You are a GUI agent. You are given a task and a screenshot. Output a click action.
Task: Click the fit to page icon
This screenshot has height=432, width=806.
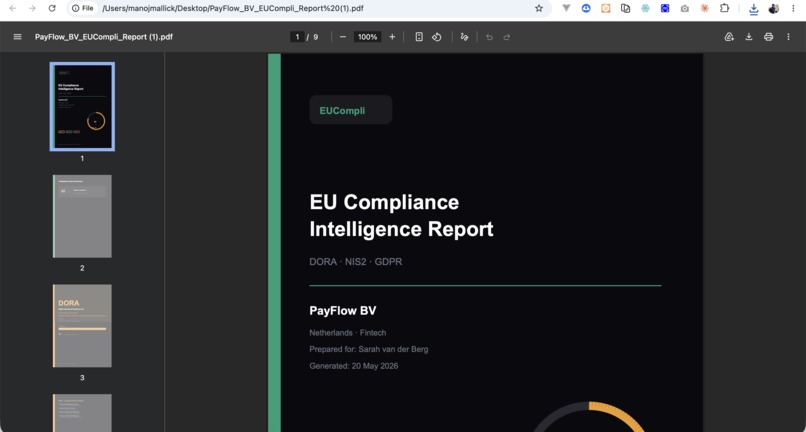pyautogui.click(x=419, y=37)
